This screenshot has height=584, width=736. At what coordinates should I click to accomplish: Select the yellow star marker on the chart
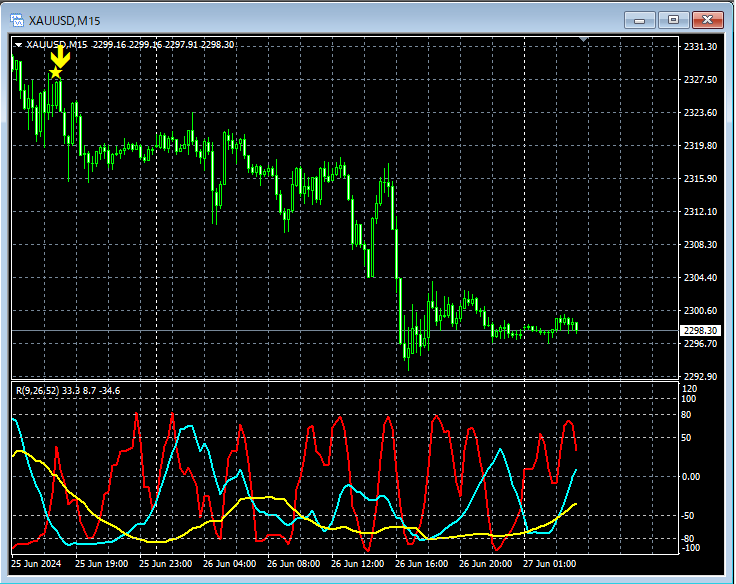55,72
